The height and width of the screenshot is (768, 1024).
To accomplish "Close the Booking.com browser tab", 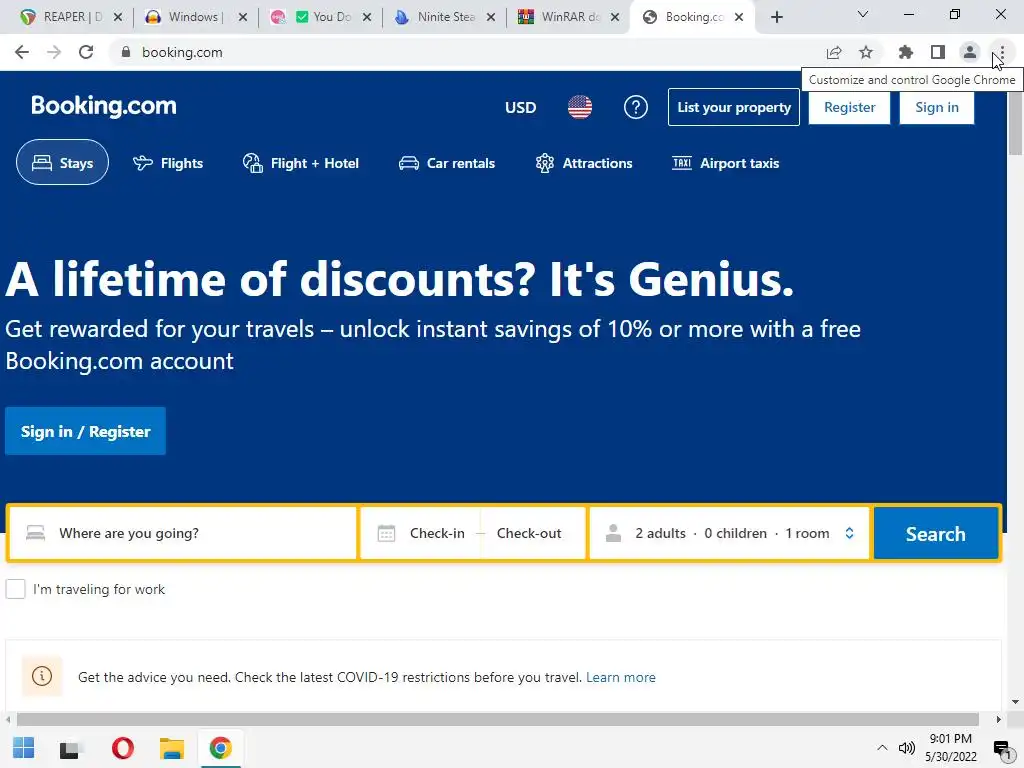I will coord(739,18).
